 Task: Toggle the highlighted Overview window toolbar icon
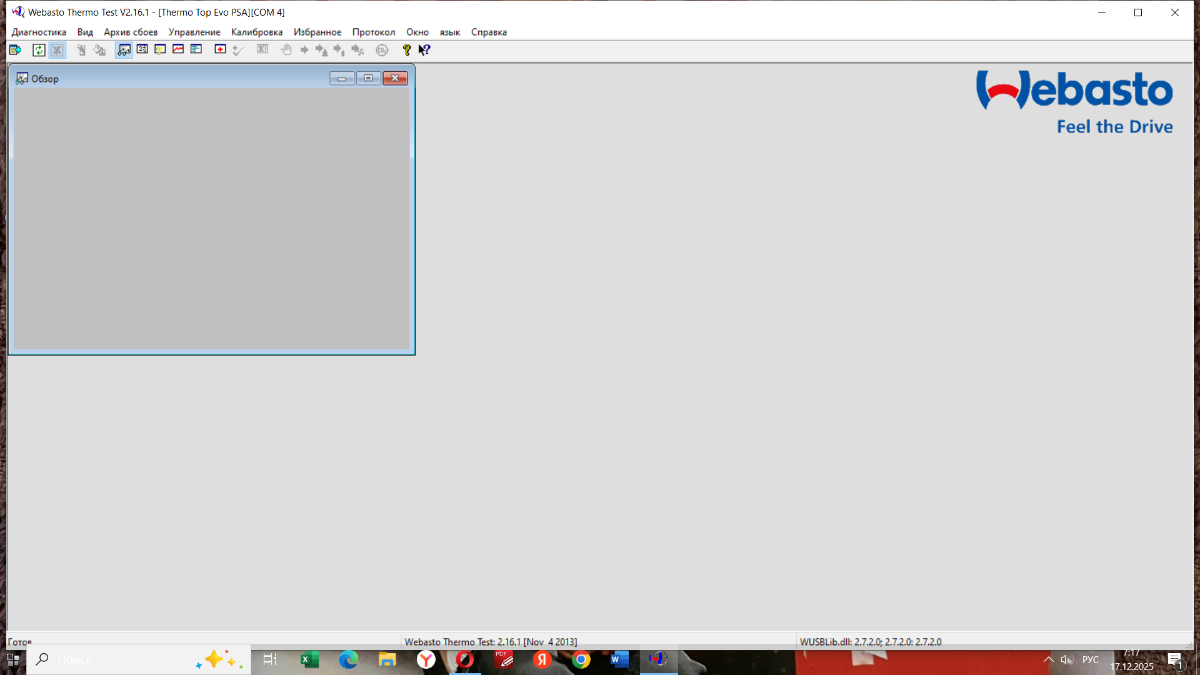point(124,50)
